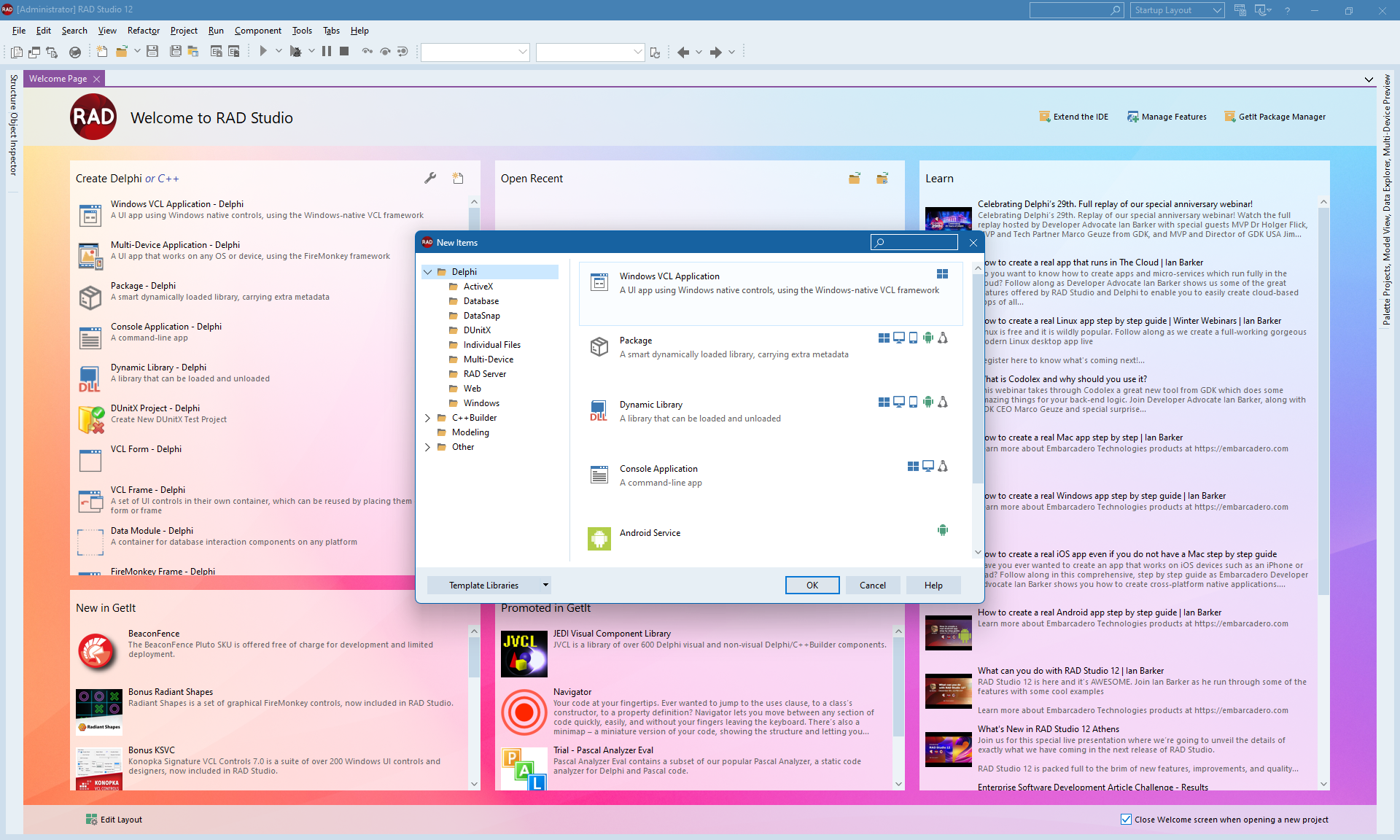Viewport: 1400px width, 840px height.
Task: Click the Save All toolbar icon
Action: pyautogui.click(x=176, y=52)
